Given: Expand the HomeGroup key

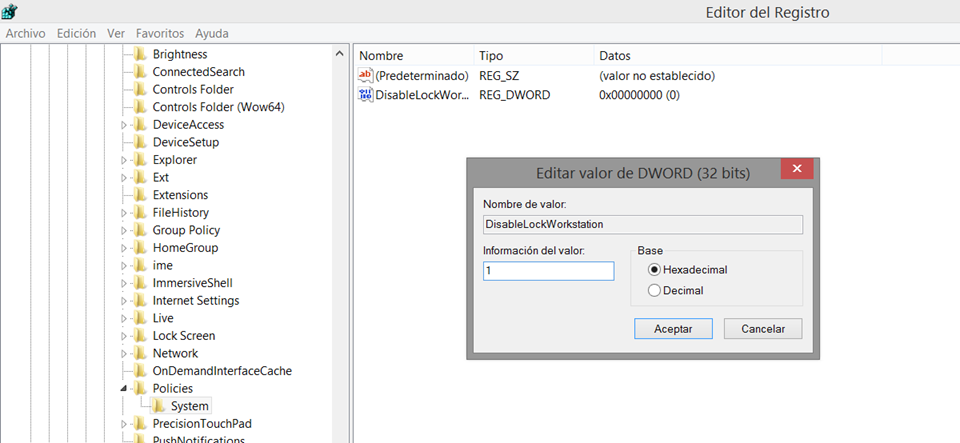Looking at the screenshot, I should pyautogui.click(x=124, y=248).
